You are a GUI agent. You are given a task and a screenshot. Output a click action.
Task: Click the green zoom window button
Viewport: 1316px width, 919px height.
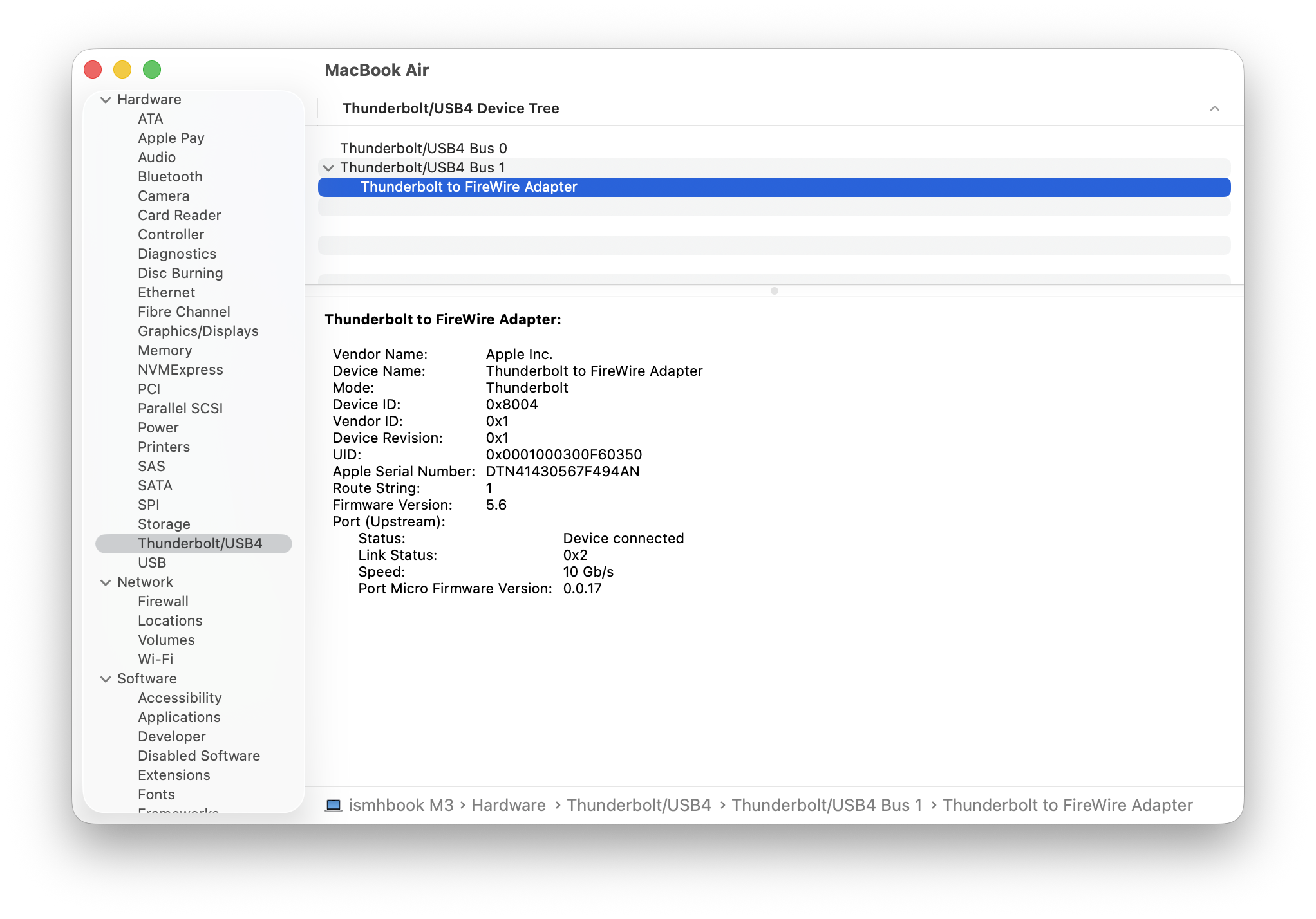(152, 70)
